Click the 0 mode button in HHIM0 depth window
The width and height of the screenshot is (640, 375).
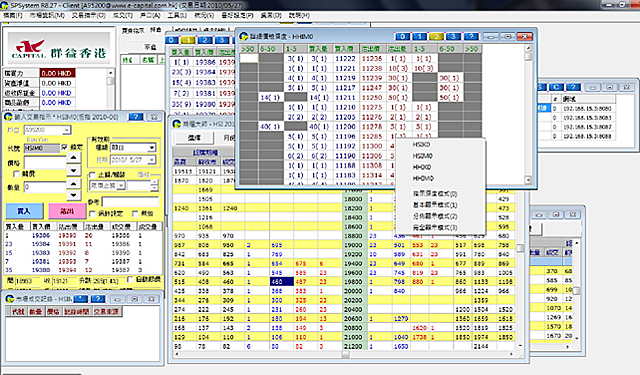[x=402, y=36]
